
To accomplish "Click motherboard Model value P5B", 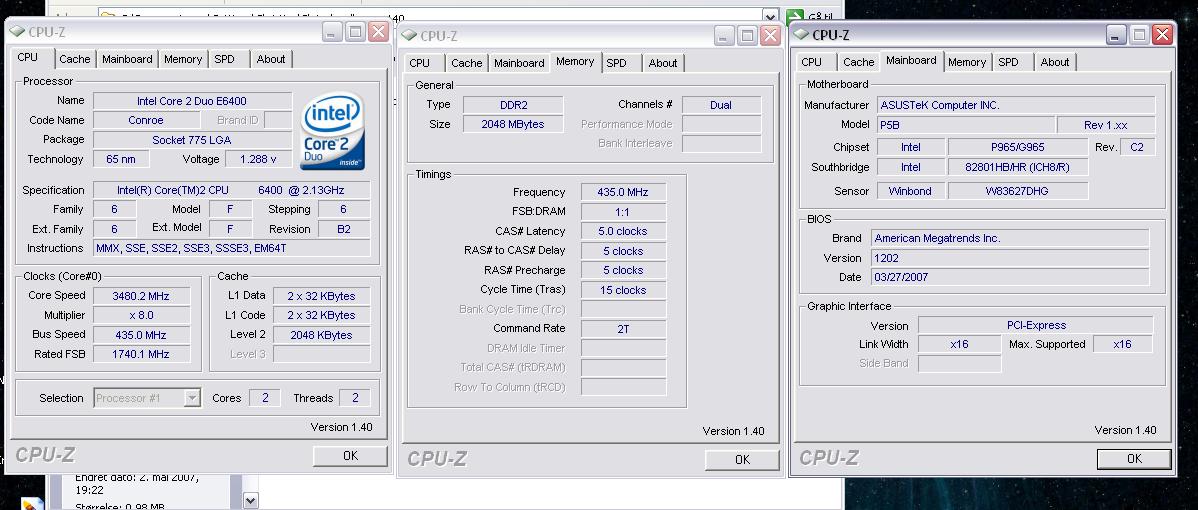I will (964, 124).
